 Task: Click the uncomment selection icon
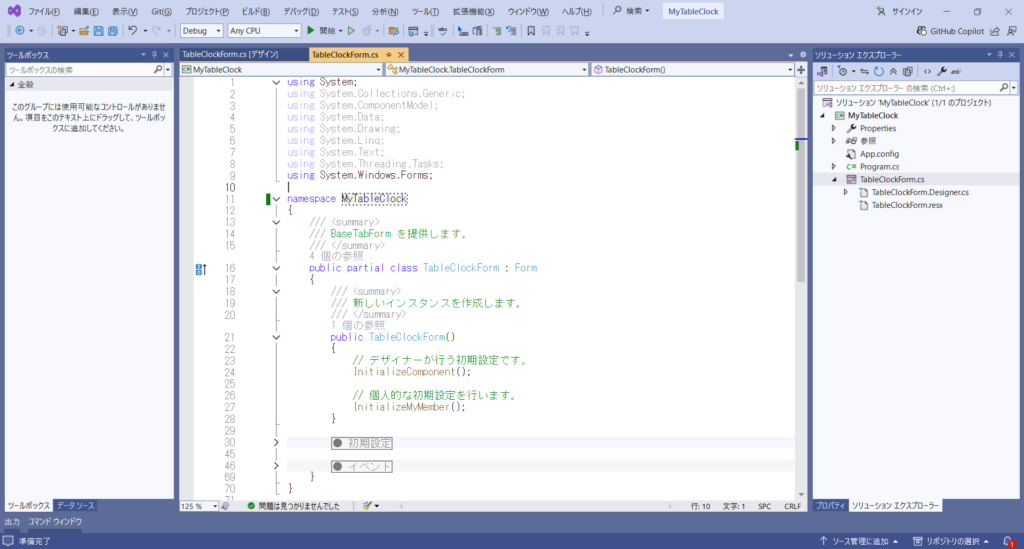tap(511, 31)
